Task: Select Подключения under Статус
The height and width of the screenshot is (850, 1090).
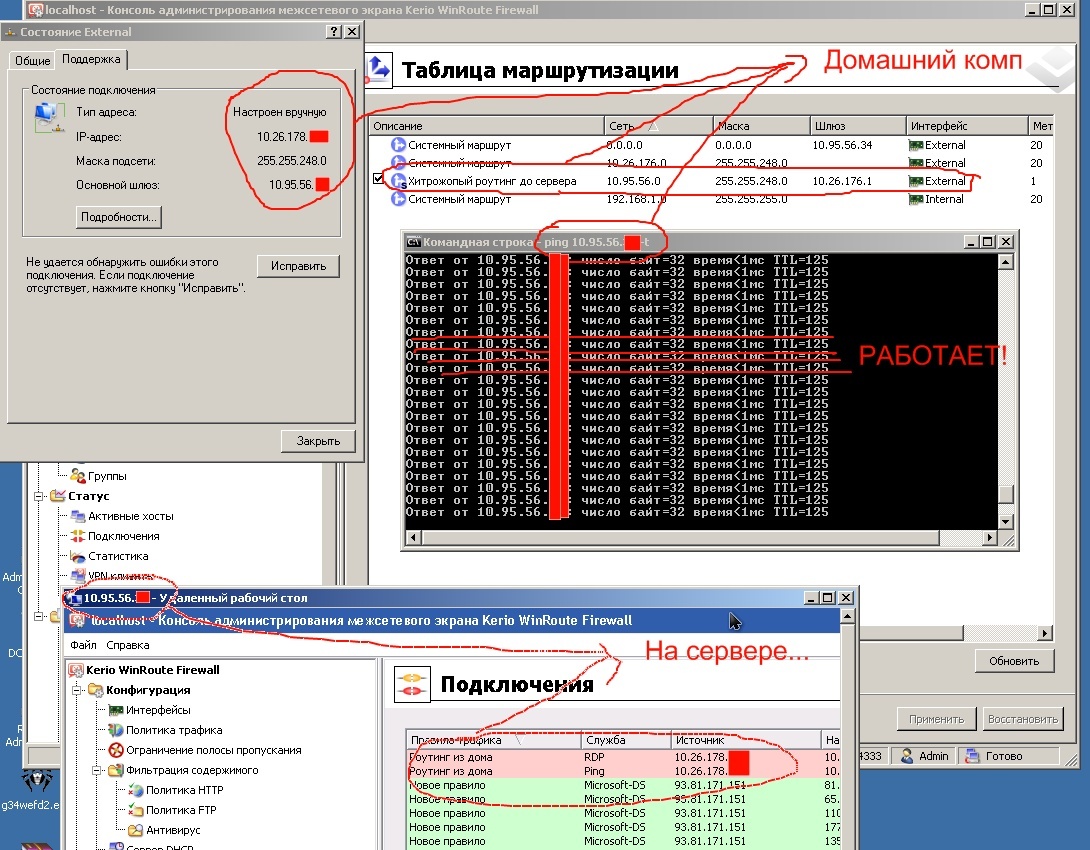Action: point(124,536)
